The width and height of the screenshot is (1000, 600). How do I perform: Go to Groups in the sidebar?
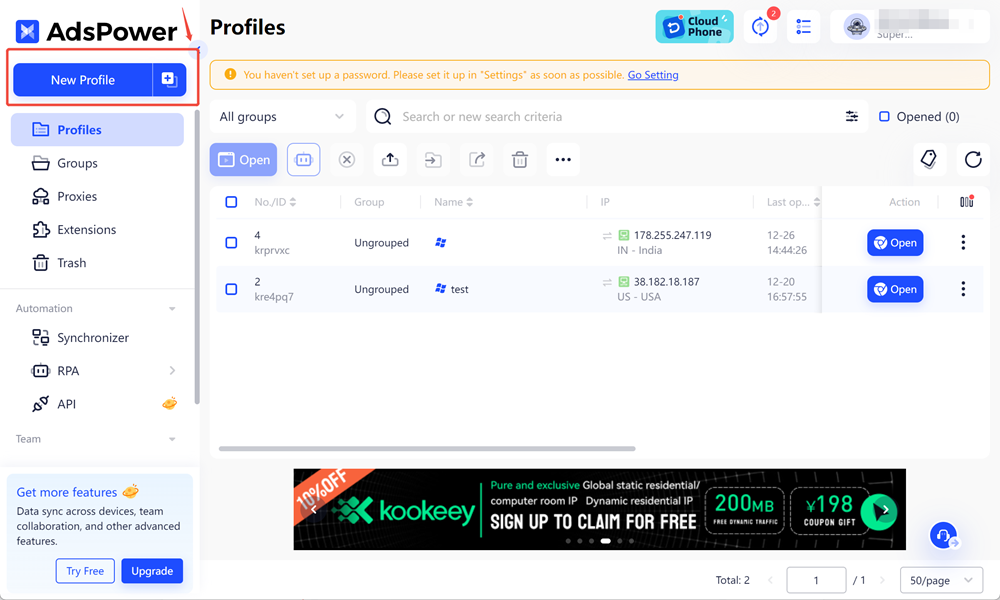(77, 163)
